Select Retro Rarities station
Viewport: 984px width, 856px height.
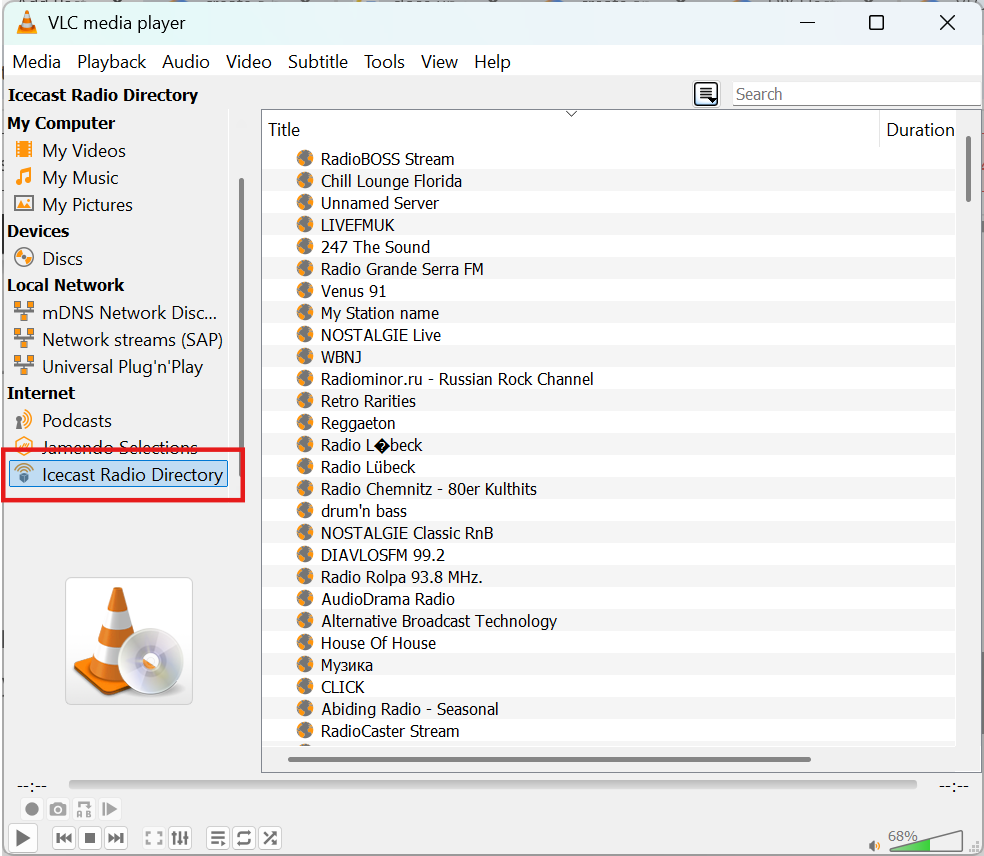(368, 400)
